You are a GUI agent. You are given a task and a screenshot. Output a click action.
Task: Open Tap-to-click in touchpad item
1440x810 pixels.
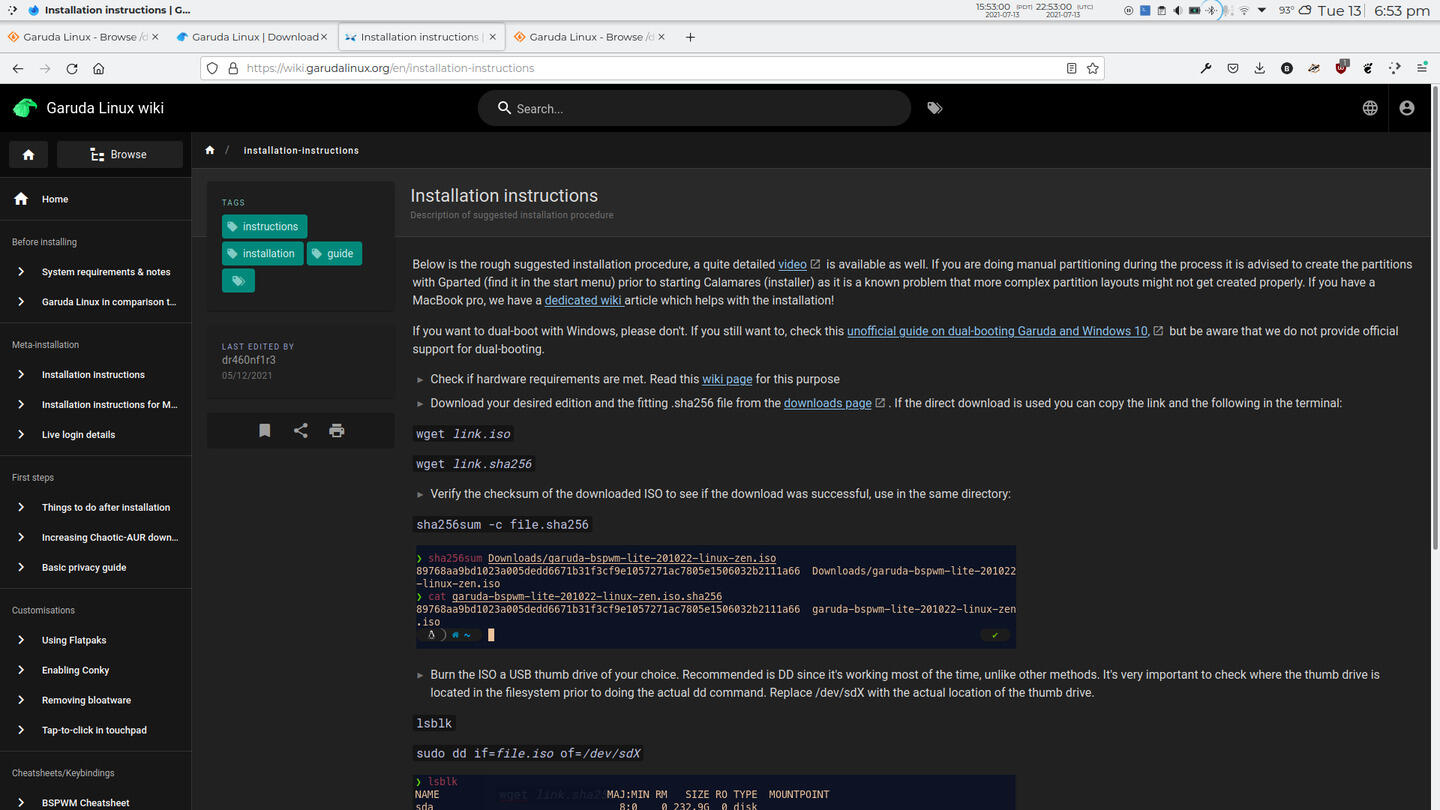click(95, 731)
